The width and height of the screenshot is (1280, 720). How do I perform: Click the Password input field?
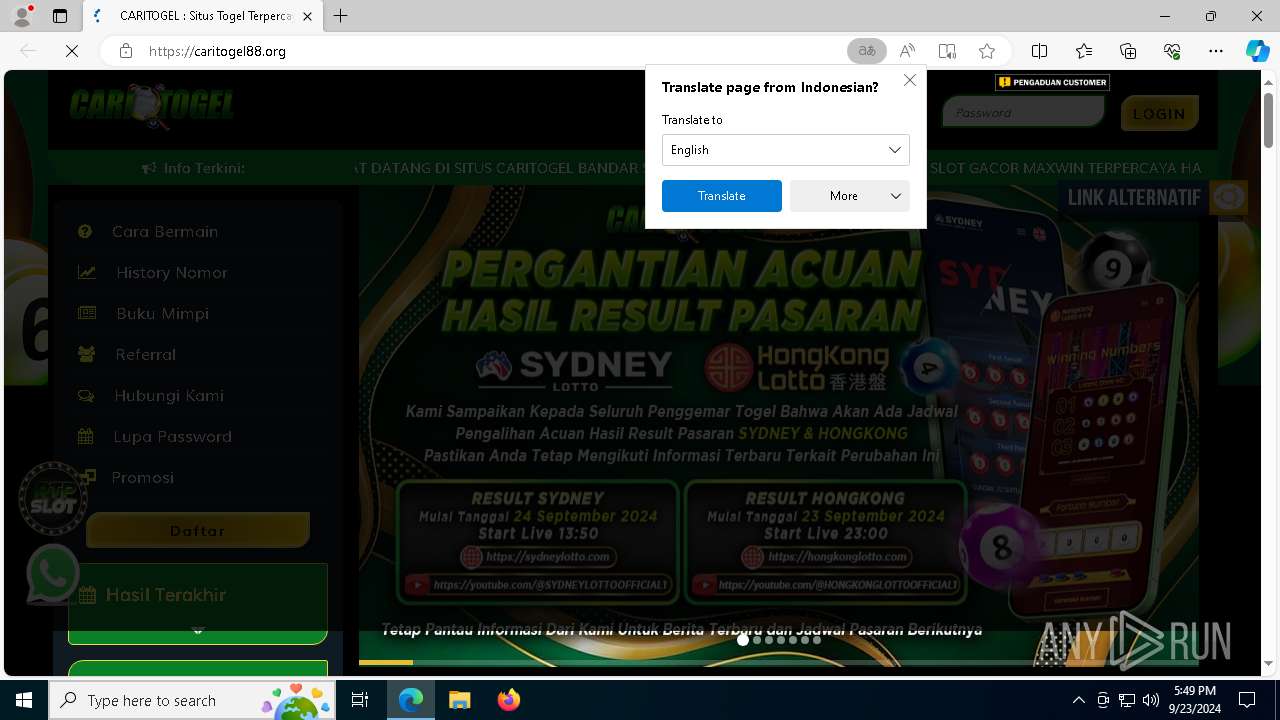(x=1023, y=113)
